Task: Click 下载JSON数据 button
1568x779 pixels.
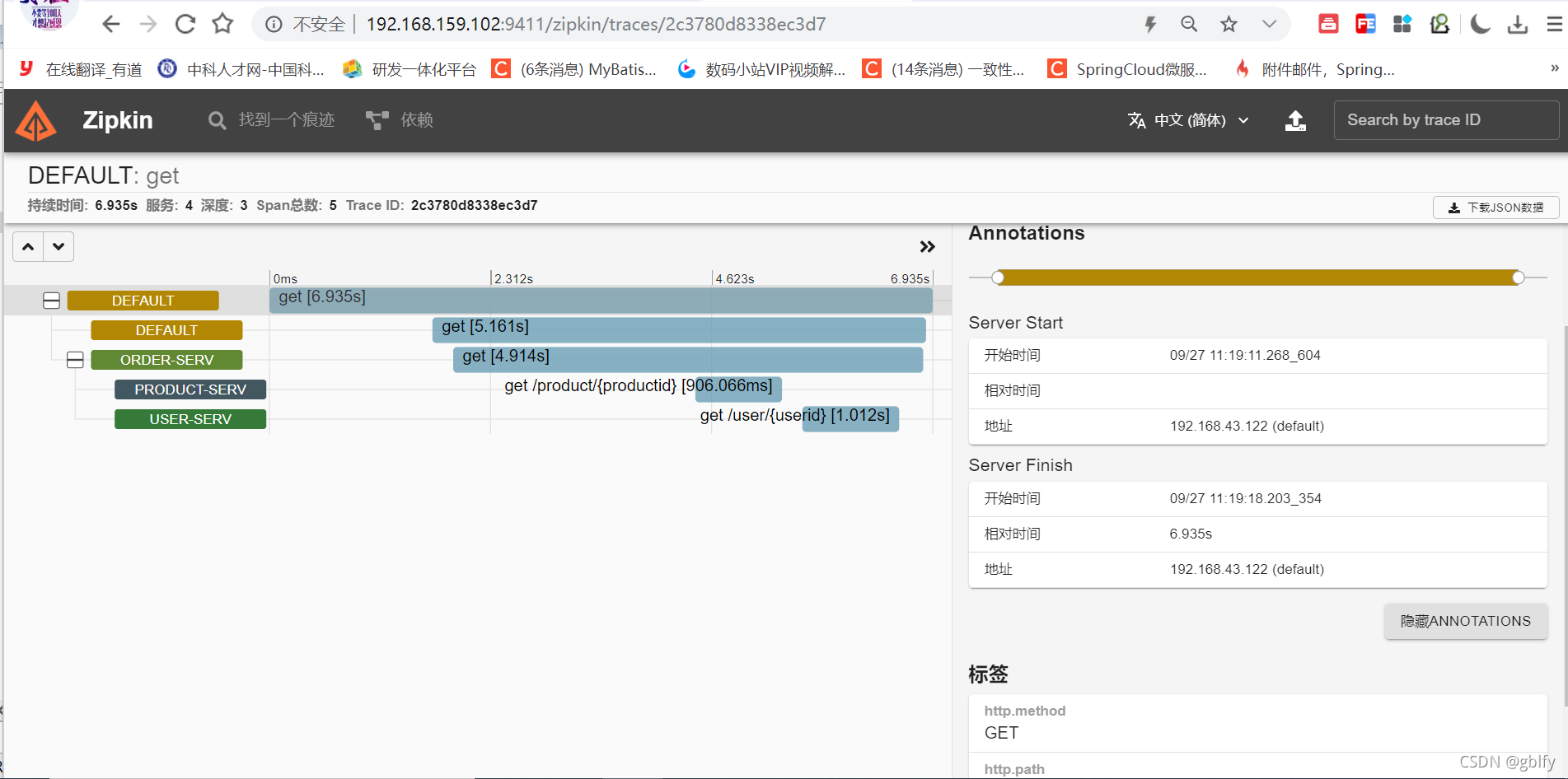Action: coord(1495,208)
